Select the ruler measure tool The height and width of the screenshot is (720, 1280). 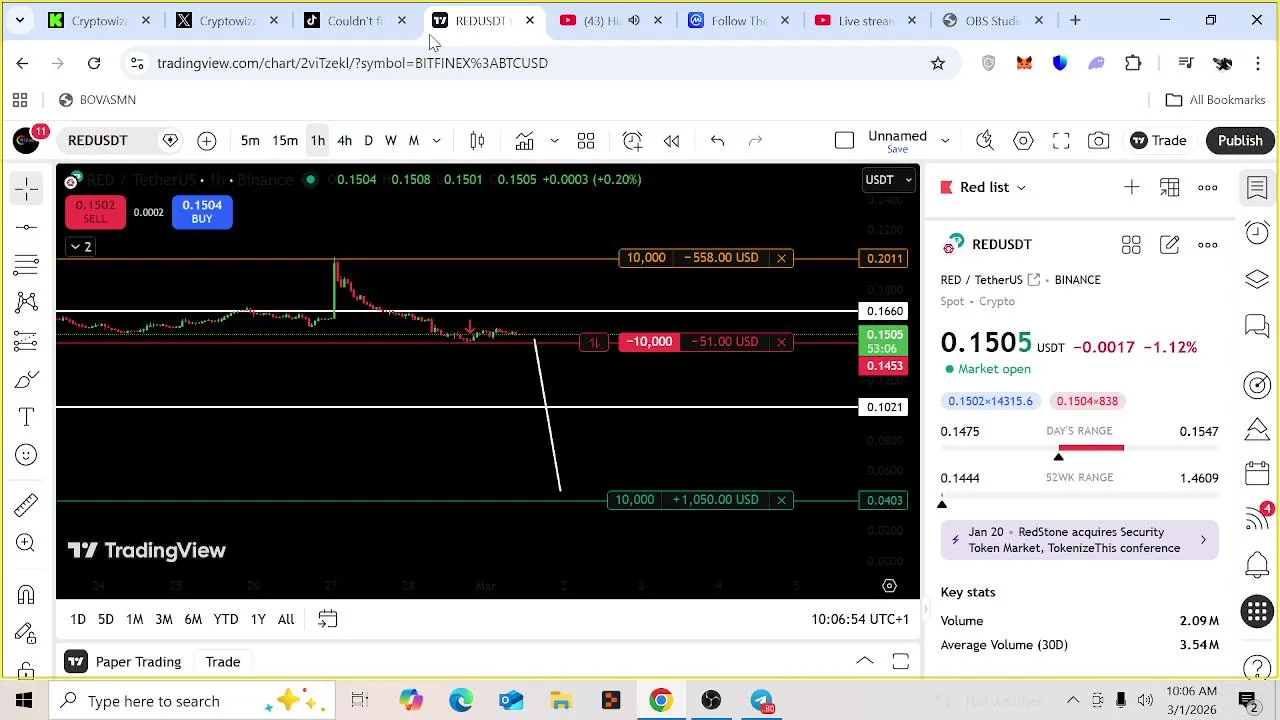click(27, 505)
